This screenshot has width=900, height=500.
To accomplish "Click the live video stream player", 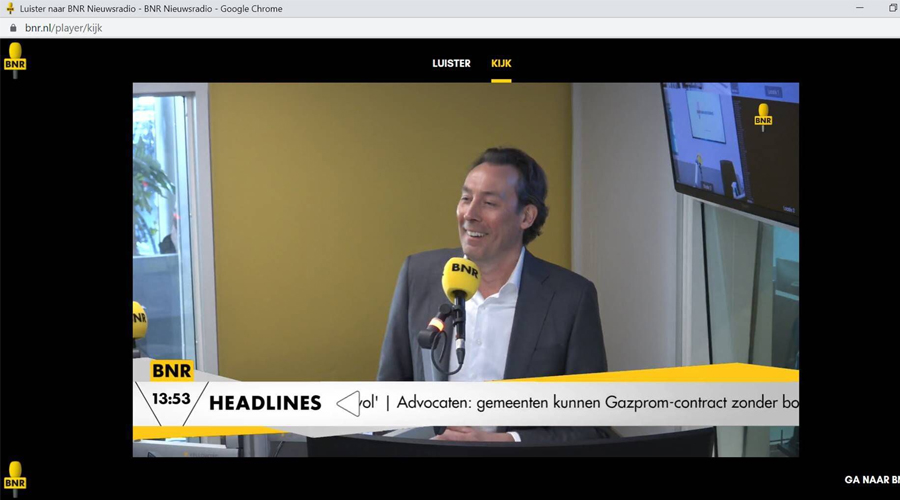I will pos(465,270).
